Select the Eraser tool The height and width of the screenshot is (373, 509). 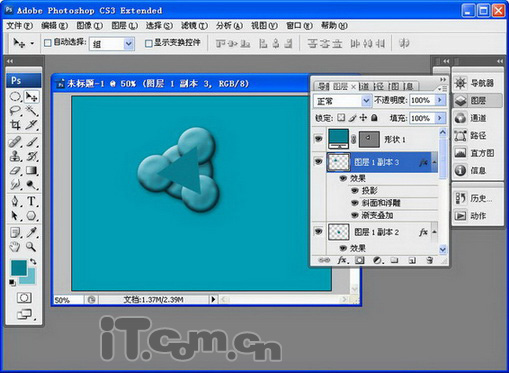tap(15, 170)
